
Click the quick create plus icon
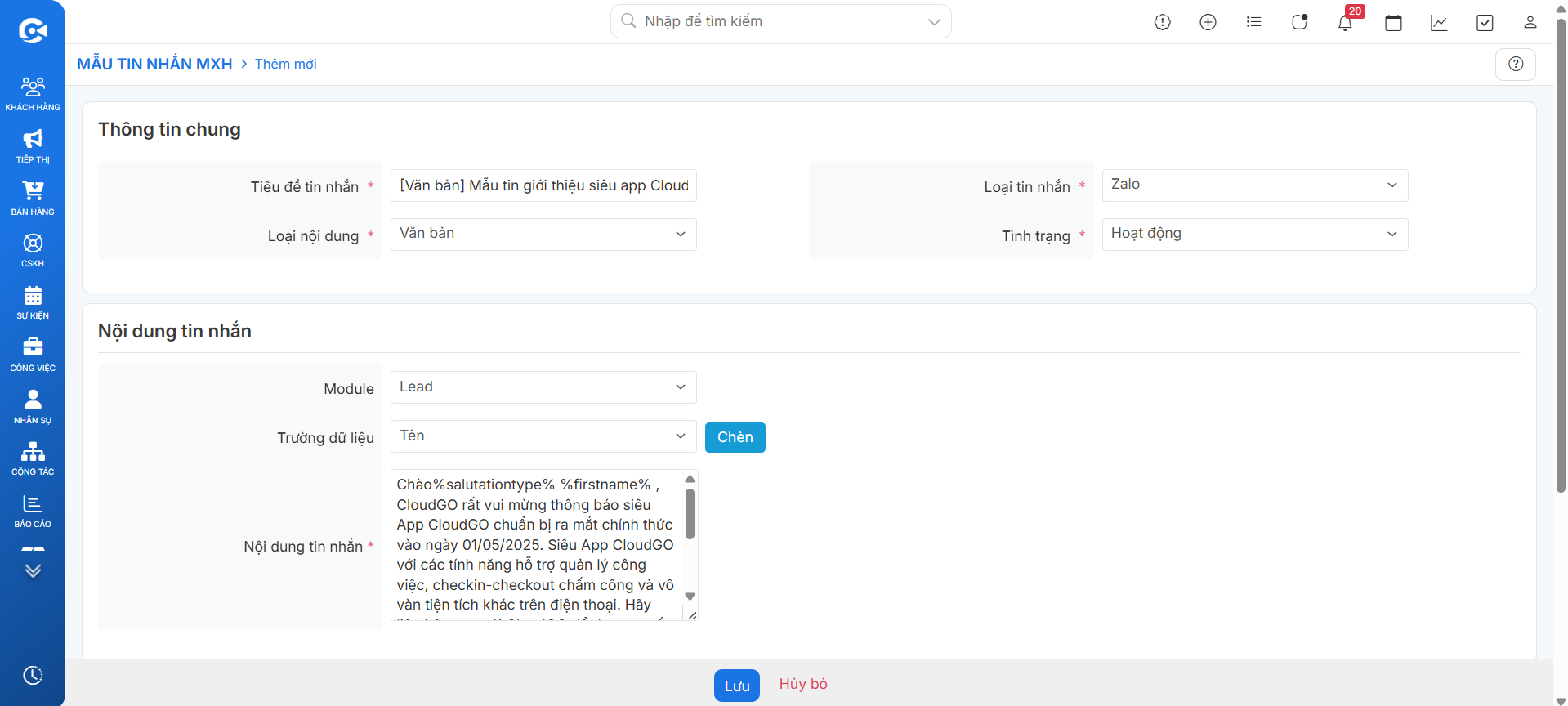1208,22
